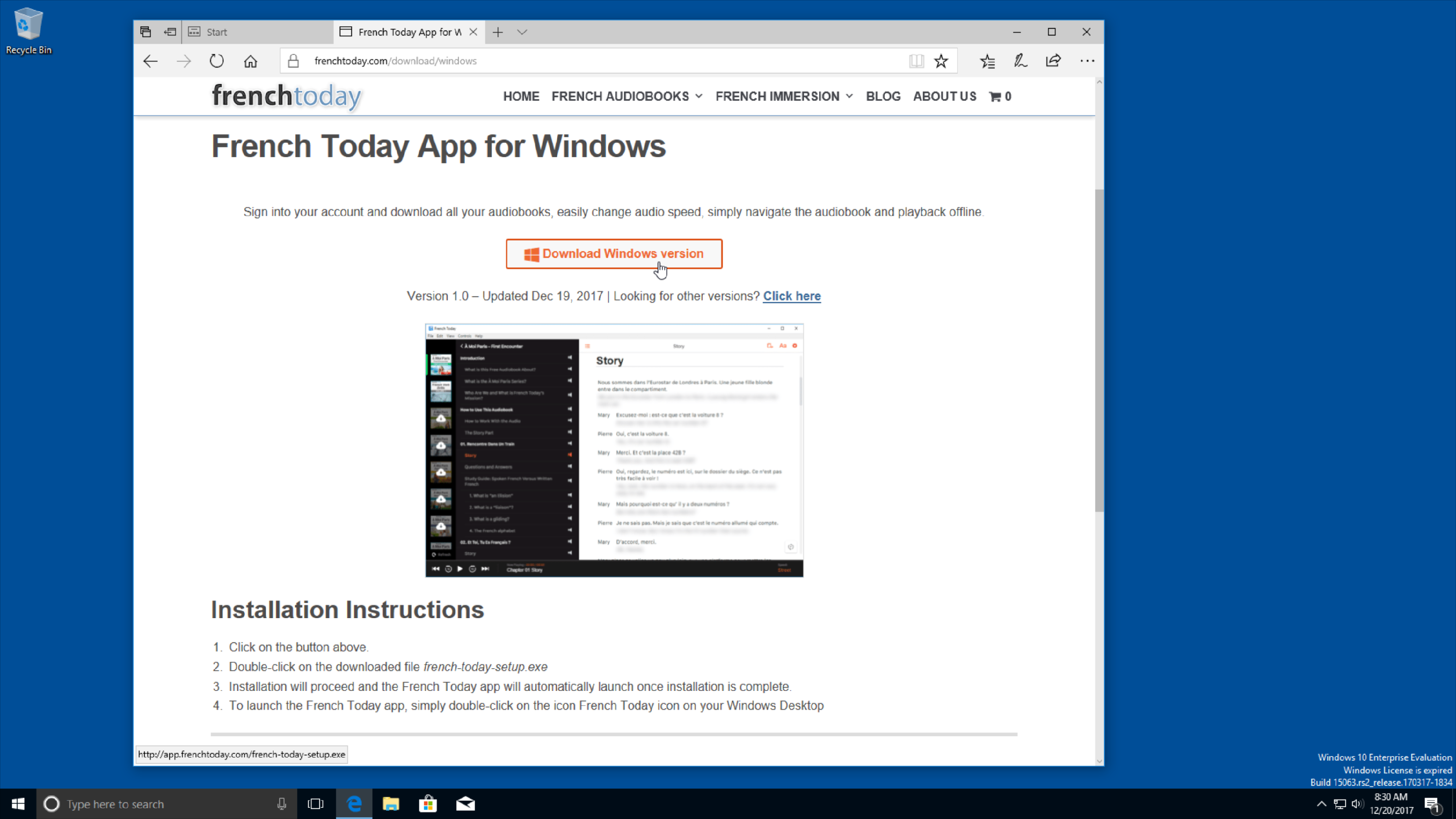Image resolution: width=1456 pixels, height=819 pixels.
Task: Add the page to favorites with the star
Action: [x=941, y=61]
